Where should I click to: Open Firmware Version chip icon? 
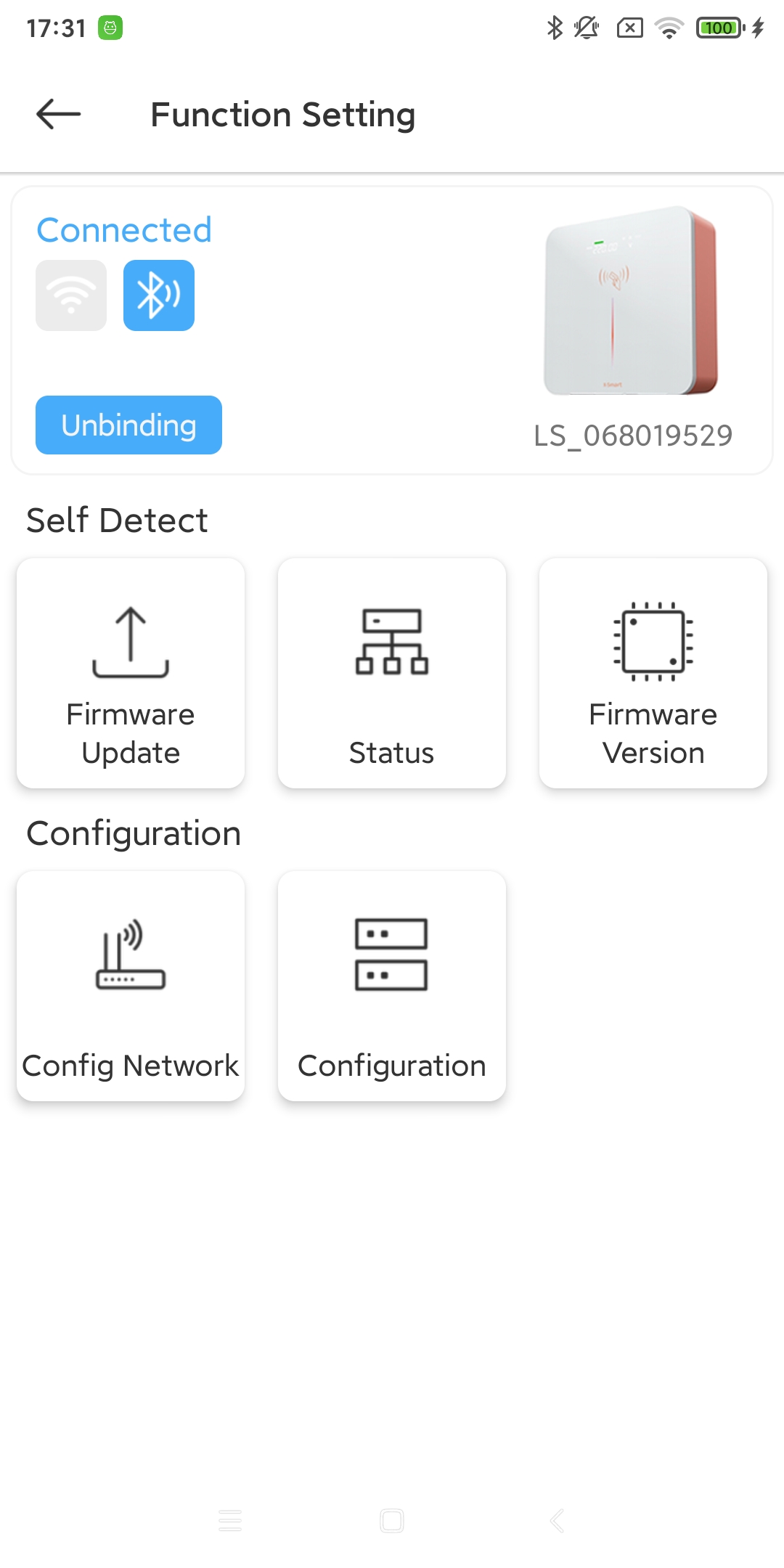pyautogui.click(x=653, y=642)
